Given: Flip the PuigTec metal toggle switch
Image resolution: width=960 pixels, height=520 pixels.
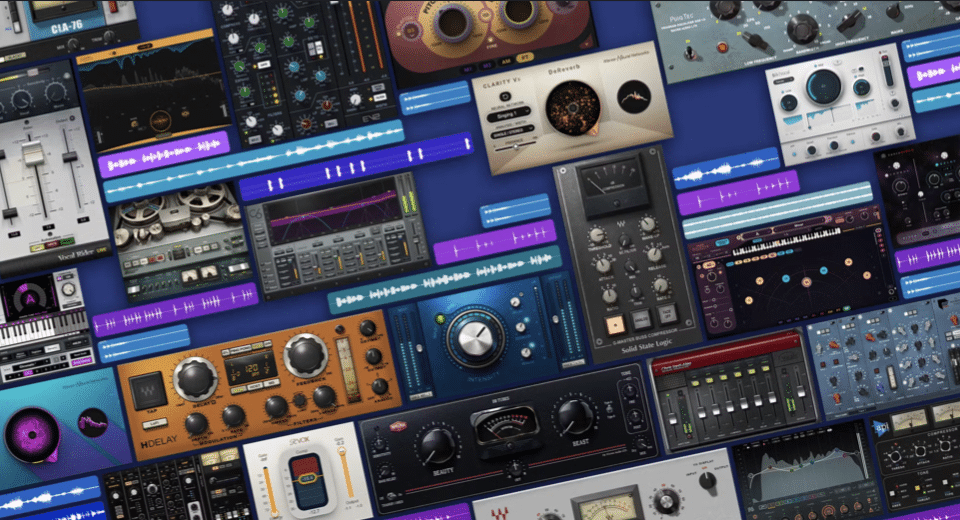Looking at the screenshot, I should [x=691, y=53].
